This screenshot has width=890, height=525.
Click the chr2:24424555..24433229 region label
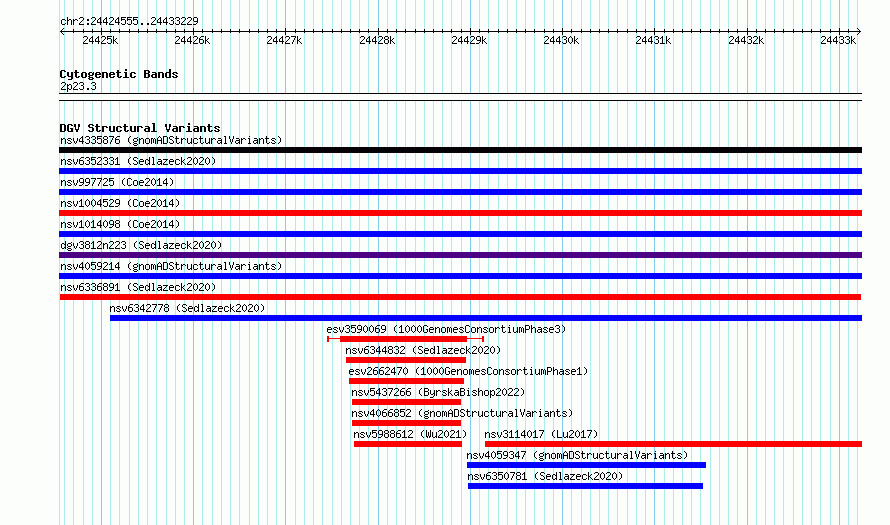(129, 21)
